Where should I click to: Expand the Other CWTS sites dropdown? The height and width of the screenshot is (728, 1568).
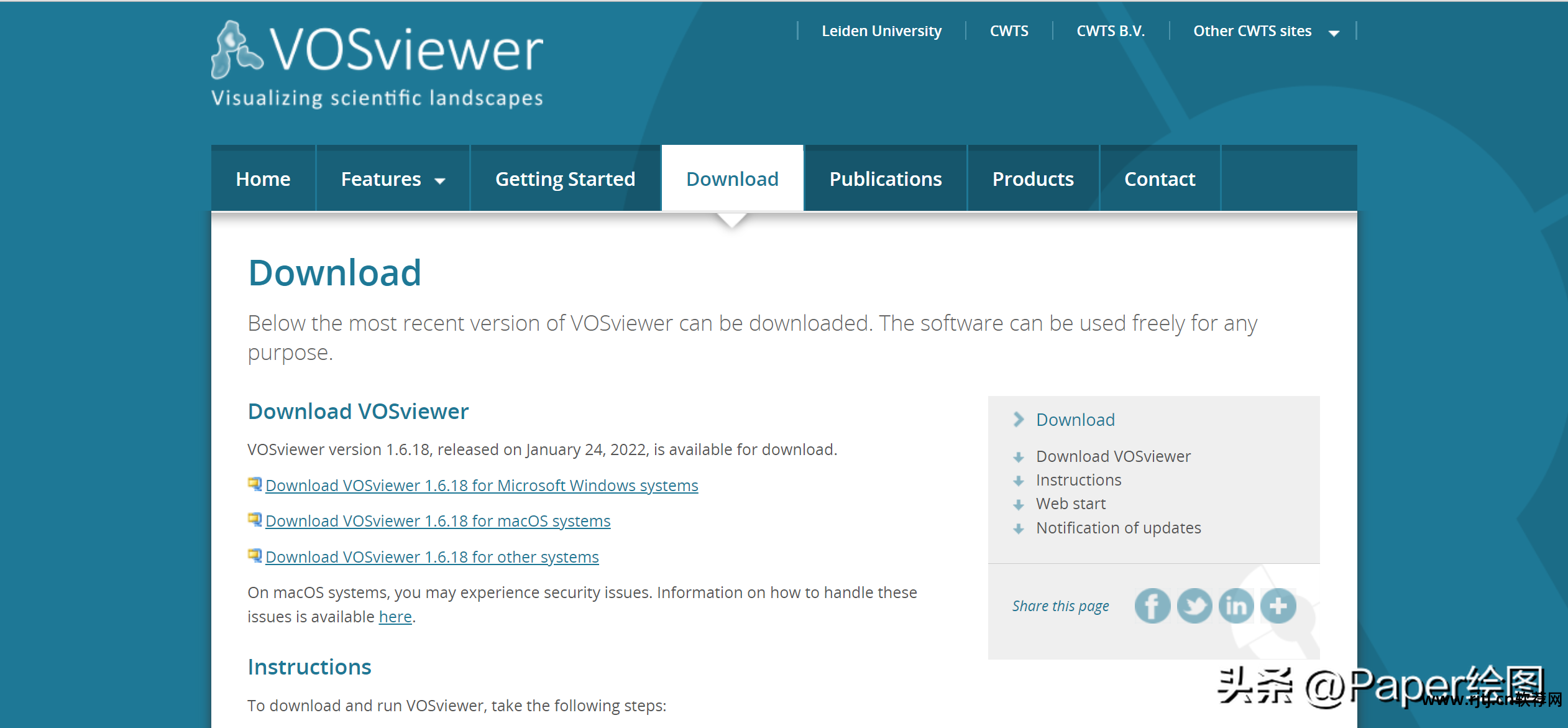(x=1334, y=33)
